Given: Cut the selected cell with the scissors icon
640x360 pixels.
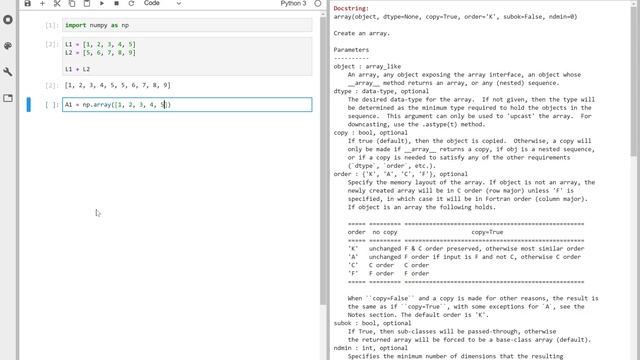Looking at the screenshot, I should (x=57, y=3).
